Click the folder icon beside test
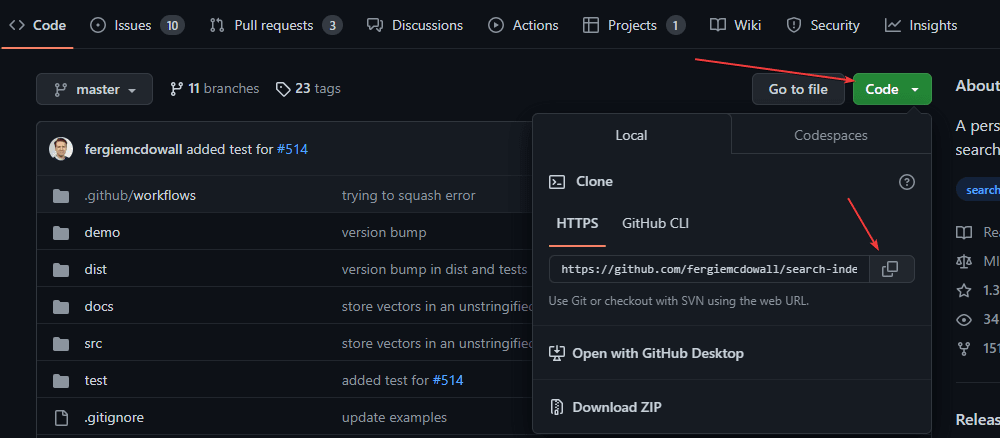1000x438 pixels. click(x=61, y=381)
